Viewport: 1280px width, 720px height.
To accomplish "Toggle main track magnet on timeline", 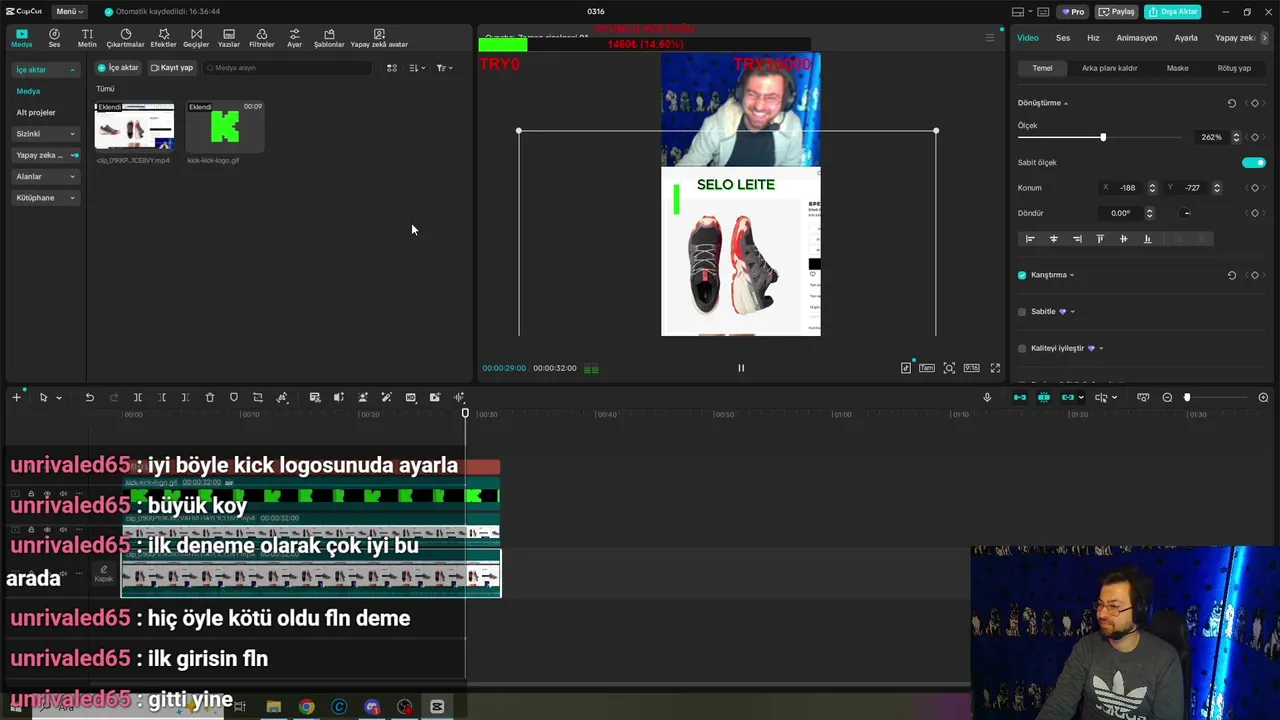I will (x=1020, y=397).
